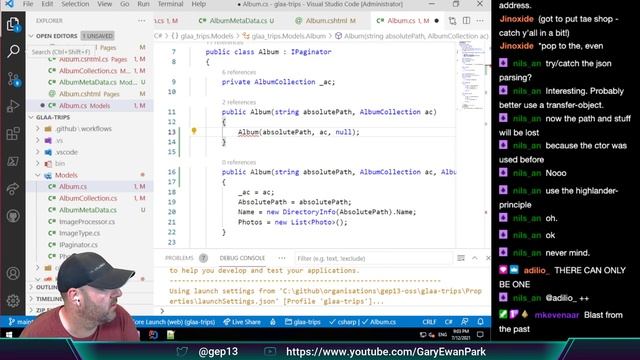Open the Explorer view in the activity bar
Screen dimensions: 640x360
click(13, 24)
